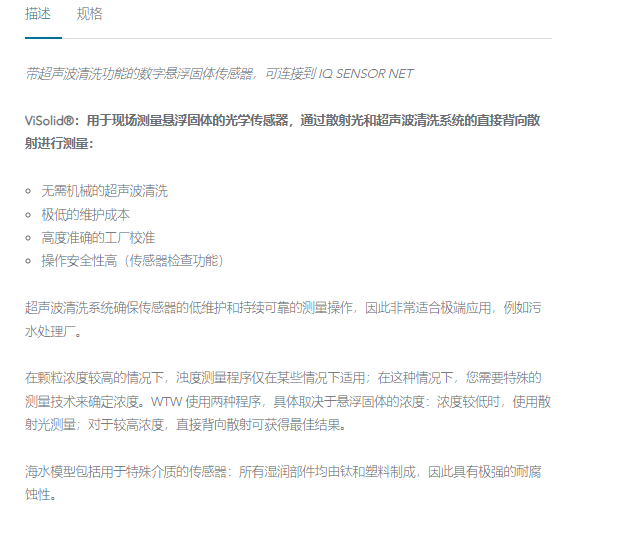Switch to the 描述 tab
This screenshot has width=636, height=548.
(38, 14)
